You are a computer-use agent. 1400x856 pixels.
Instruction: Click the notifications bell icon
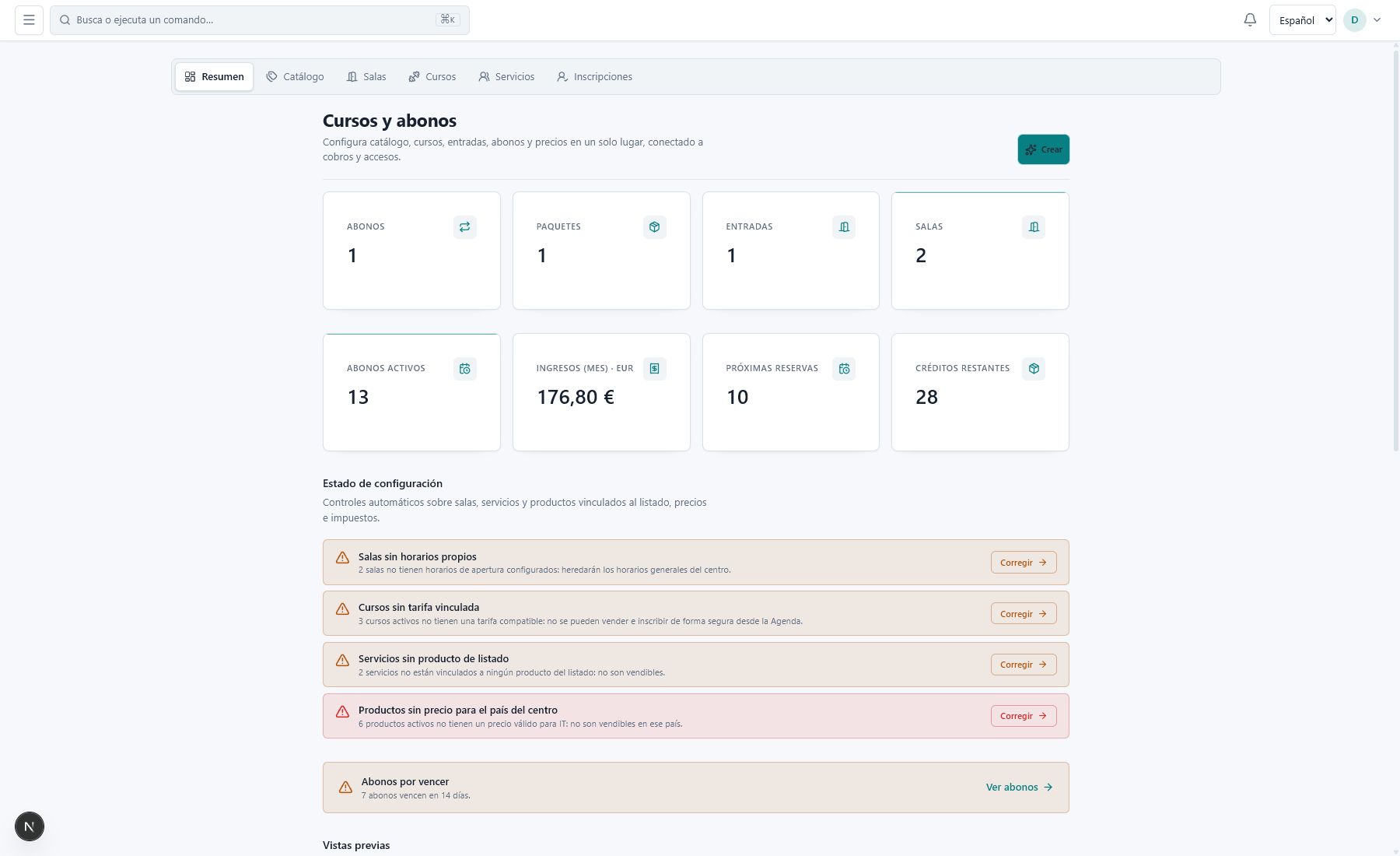[1250, 20]
